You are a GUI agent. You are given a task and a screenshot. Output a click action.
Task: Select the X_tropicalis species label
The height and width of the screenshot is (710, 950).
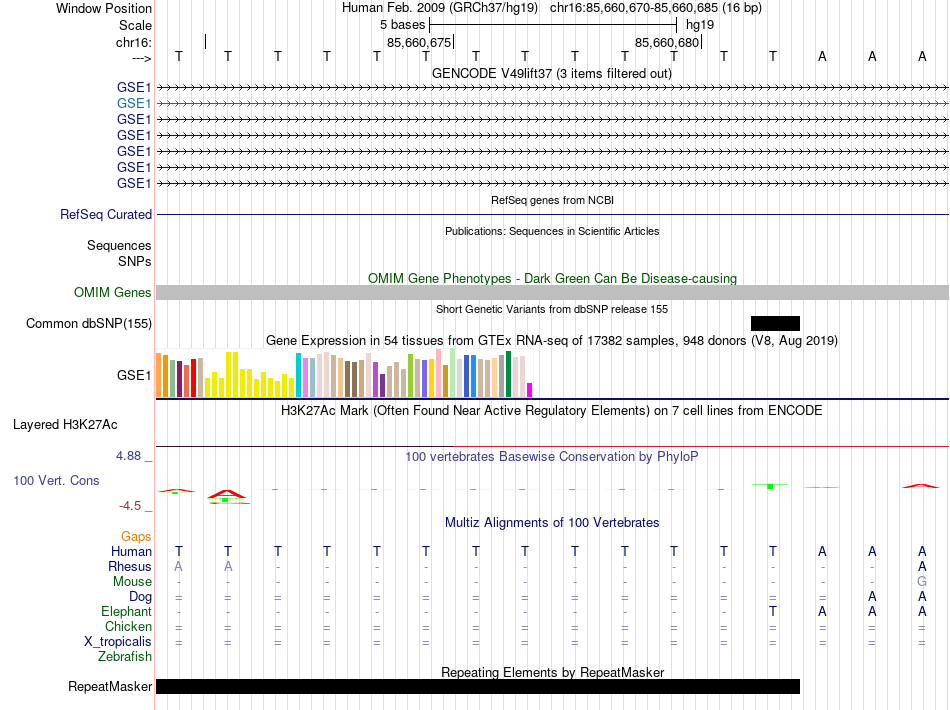(118, 642)
